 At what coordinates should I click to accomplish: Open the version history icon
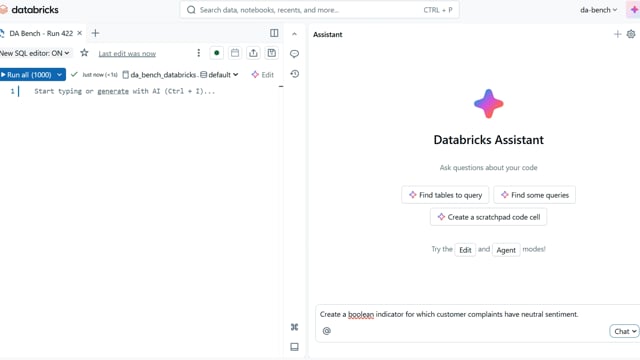click(x=294, y=74)
